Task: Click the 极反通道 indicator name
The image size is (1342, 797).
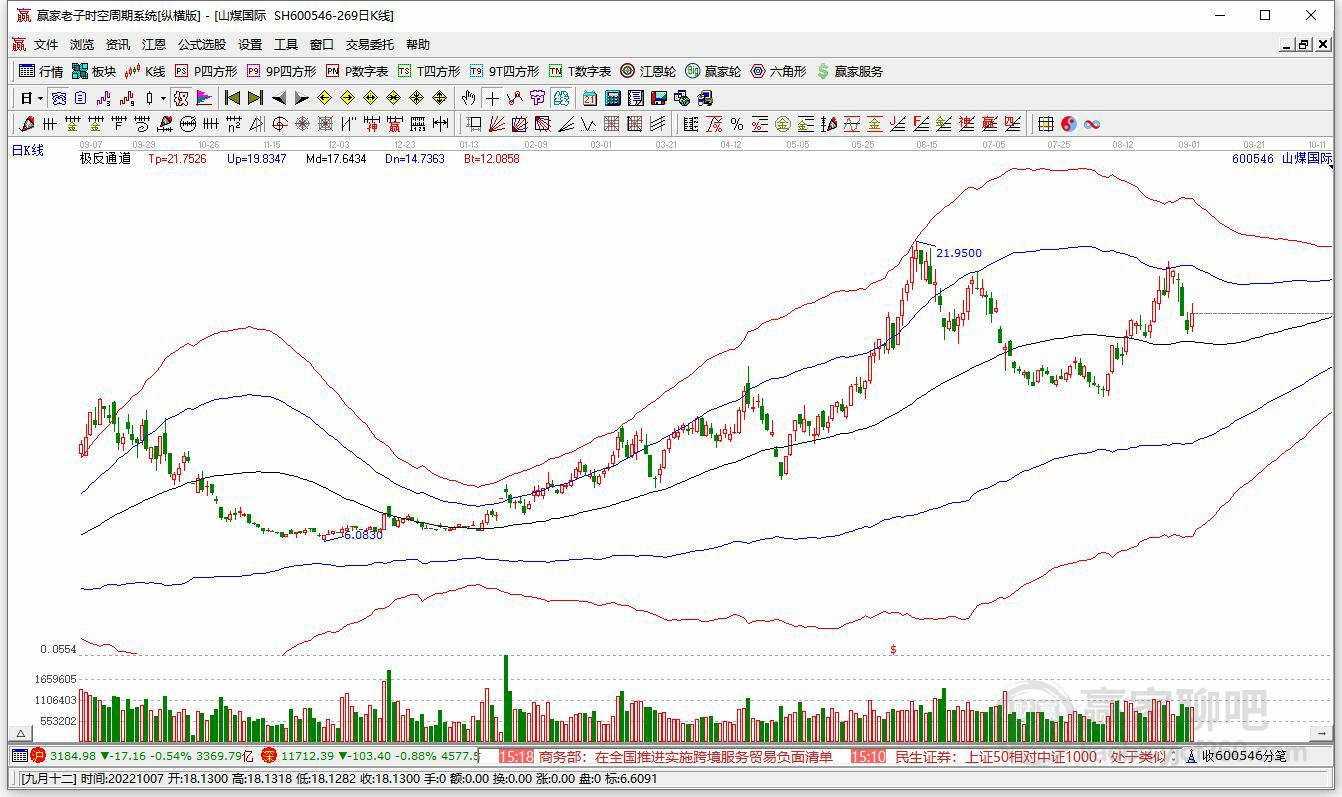Action: pyautogui.click(x=105, y=158)
